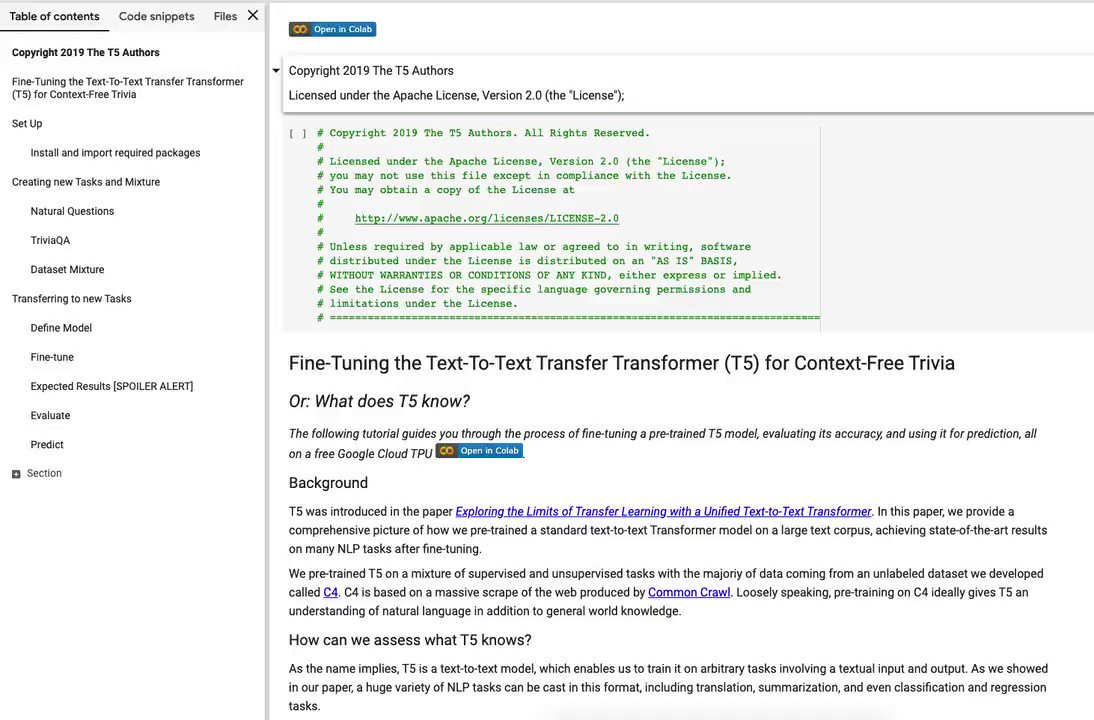Switch to the Code snippets tab
The width and height of the screenshot is (1094, 720).
click(156, 16)
